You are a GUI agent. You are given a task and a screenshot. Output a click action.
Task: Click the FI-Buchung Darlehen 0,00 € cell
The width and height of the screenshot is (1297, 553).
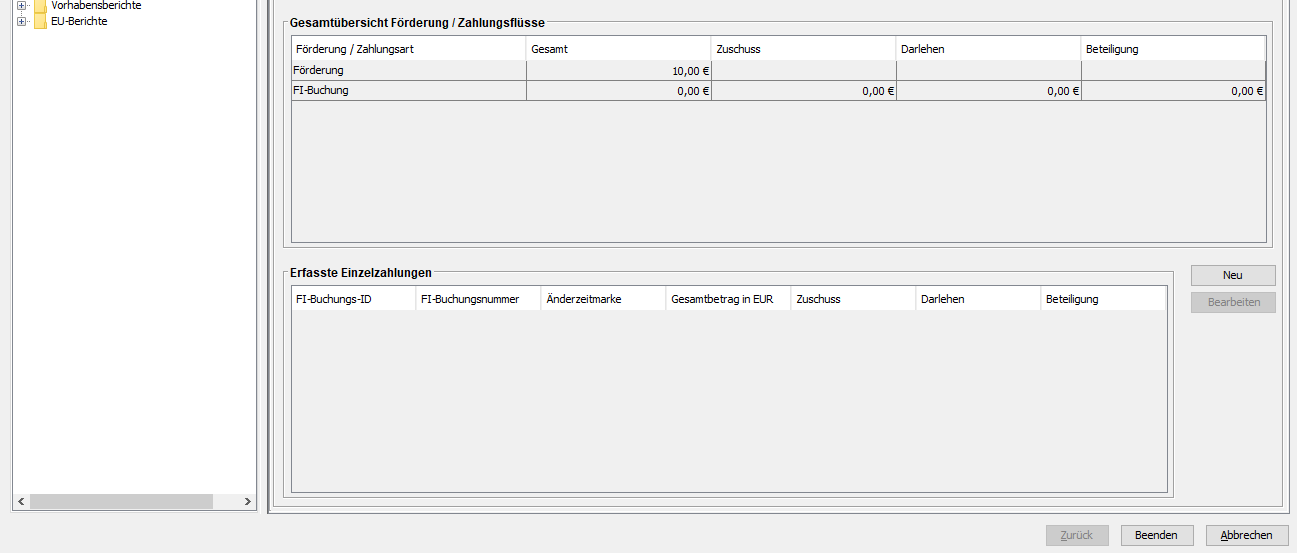coord(989,91)
